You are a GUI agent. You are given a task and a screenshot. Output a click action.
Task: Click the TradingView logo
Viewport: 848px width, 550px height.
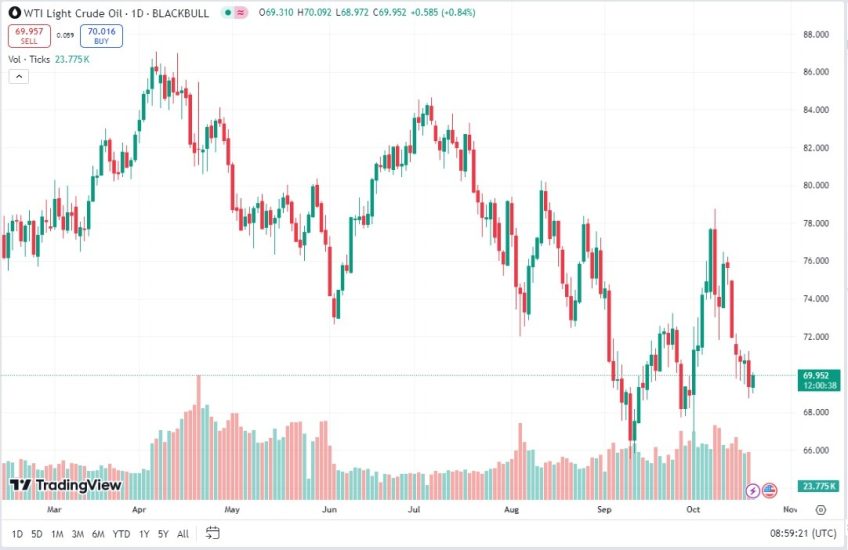(x=66, y=485)
